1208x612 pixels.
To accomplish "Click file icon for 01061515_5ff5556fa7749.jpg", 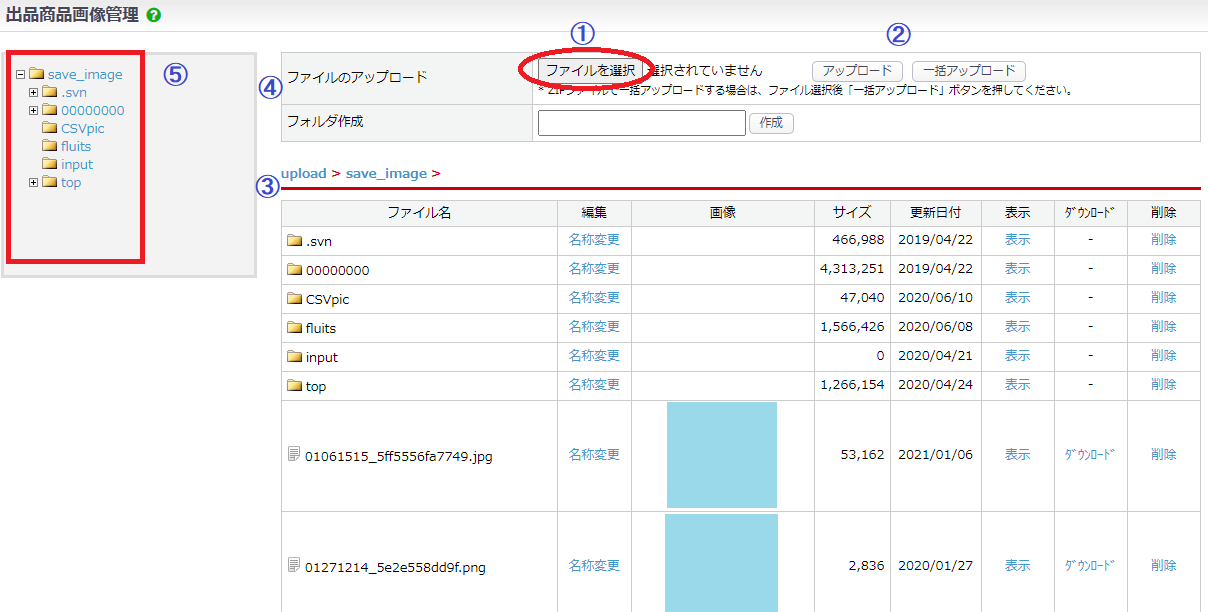I will (x=294, y=455).
